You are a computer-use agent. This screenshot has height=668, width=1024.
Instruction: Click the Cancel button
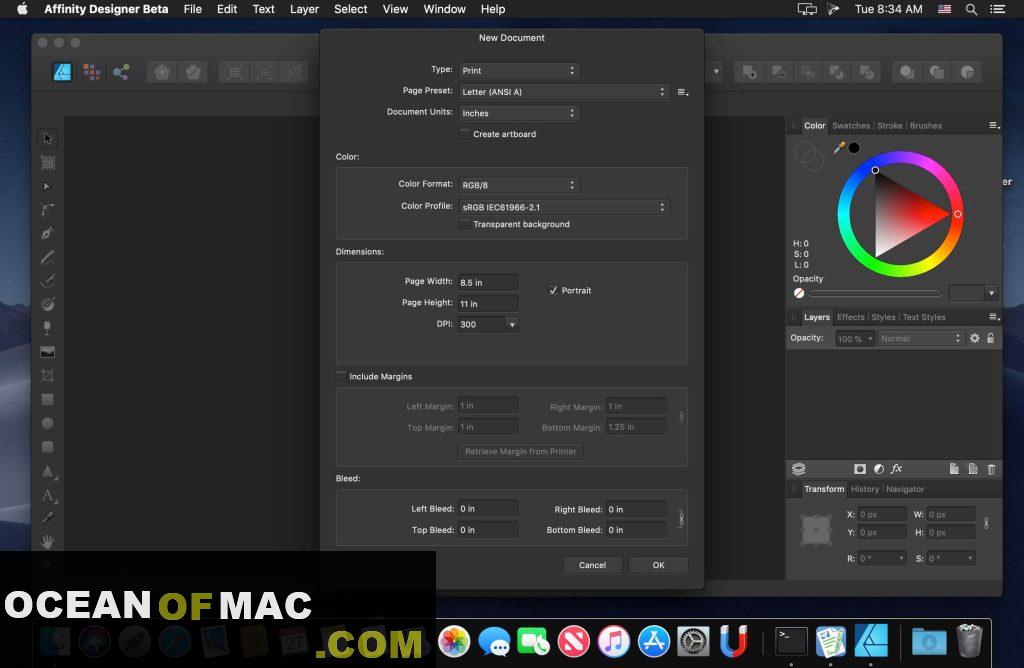(x=592, y=565)
